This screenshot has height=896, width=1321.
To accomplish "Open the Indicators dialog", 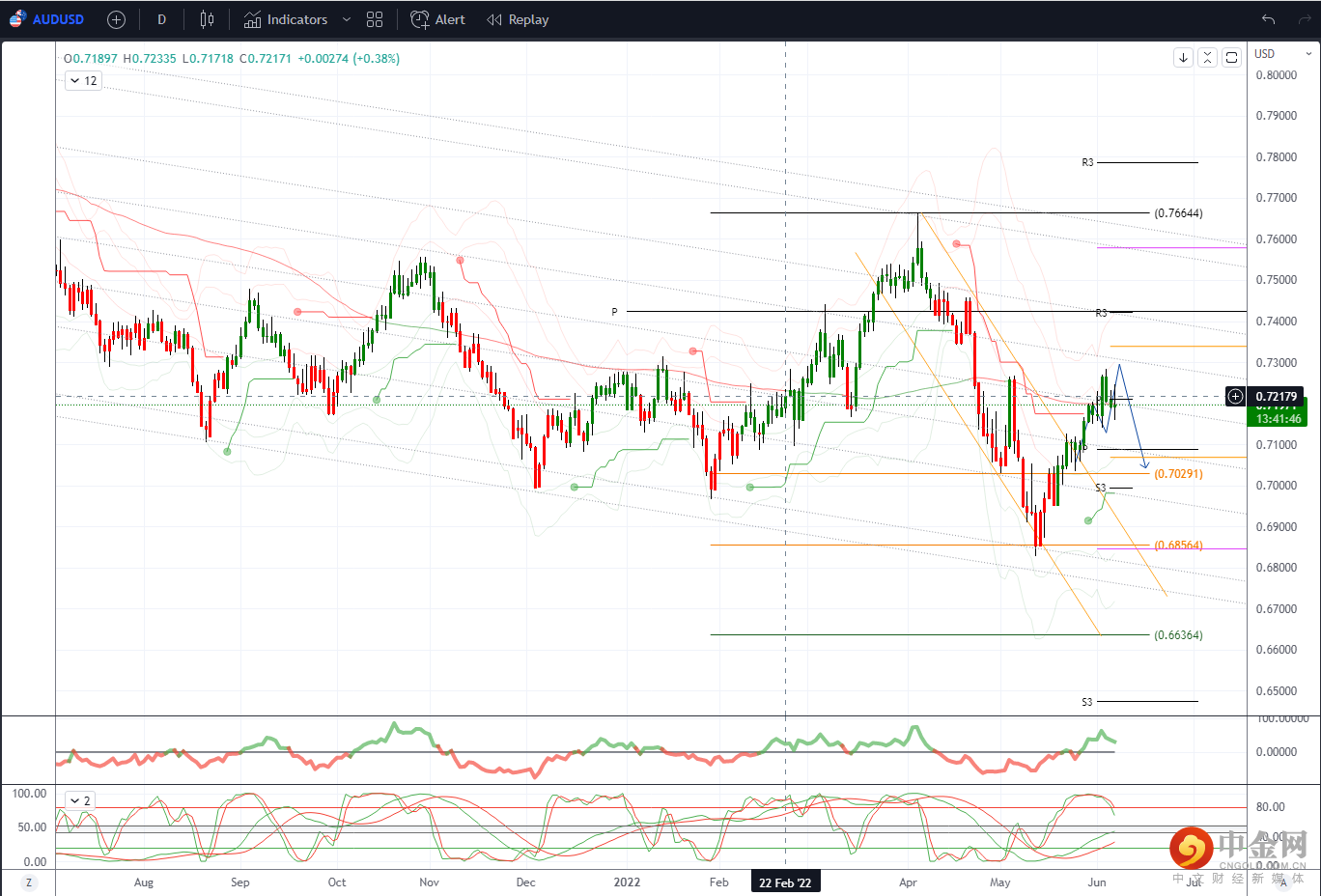I will tap(286, 19).
